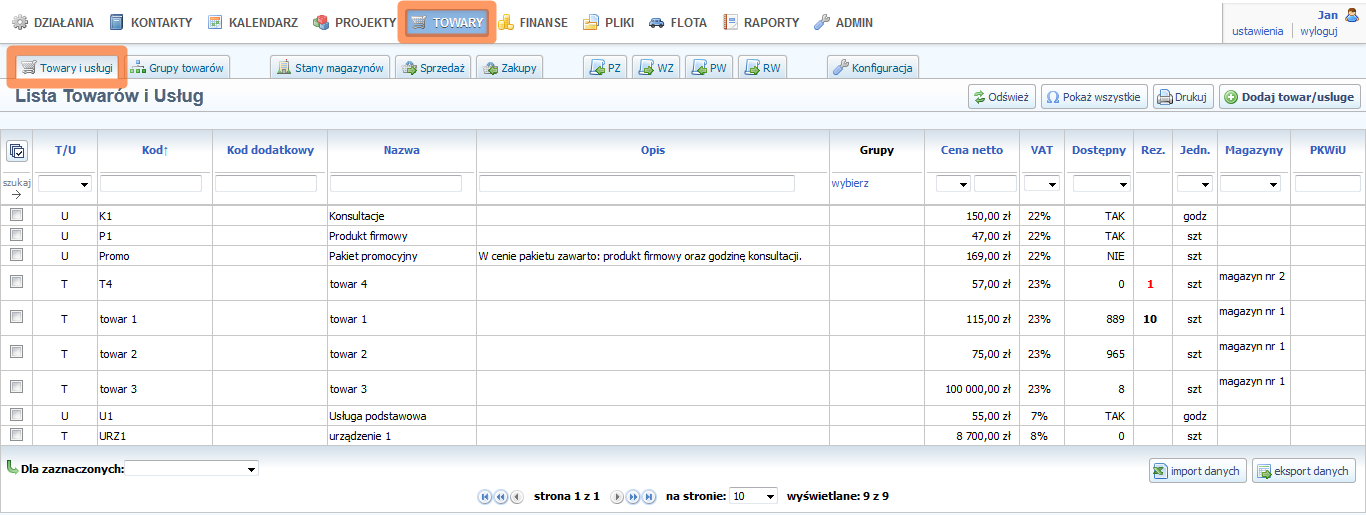
Task: Click the select-all icon in table header
Action: click(17, 151)
